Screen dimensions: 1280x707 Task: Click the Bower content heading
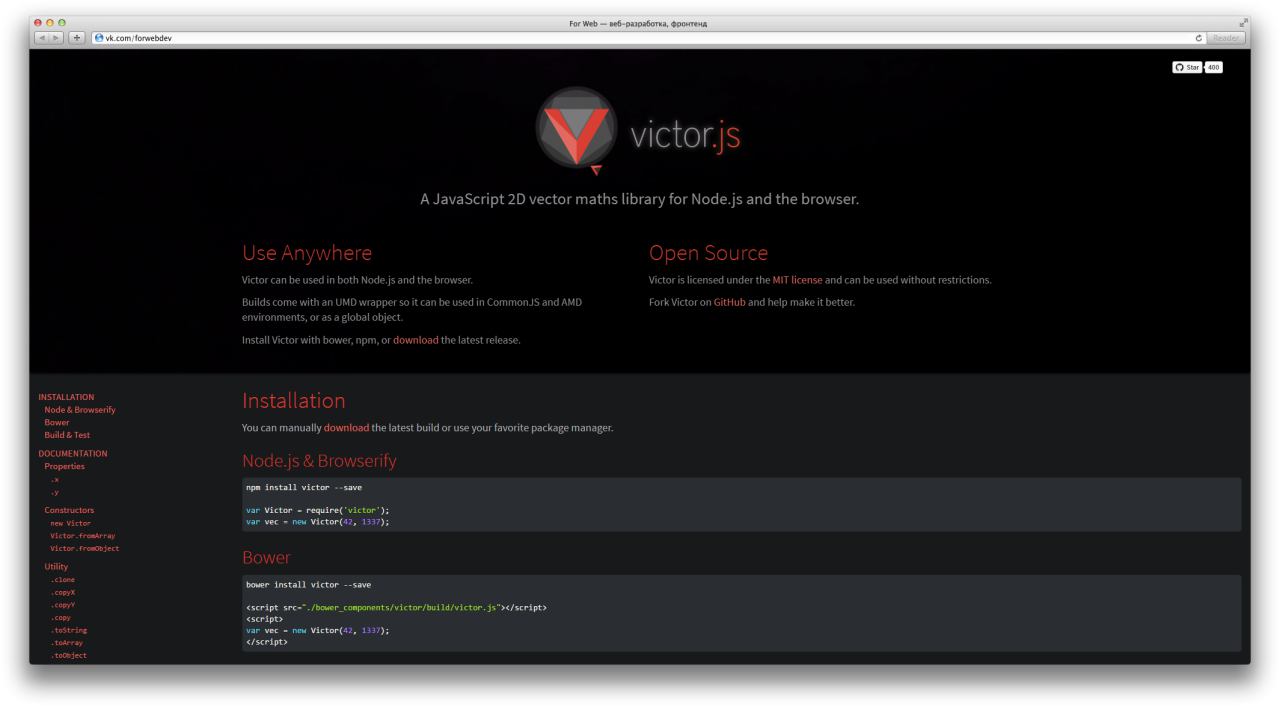(x=266, y=557)
